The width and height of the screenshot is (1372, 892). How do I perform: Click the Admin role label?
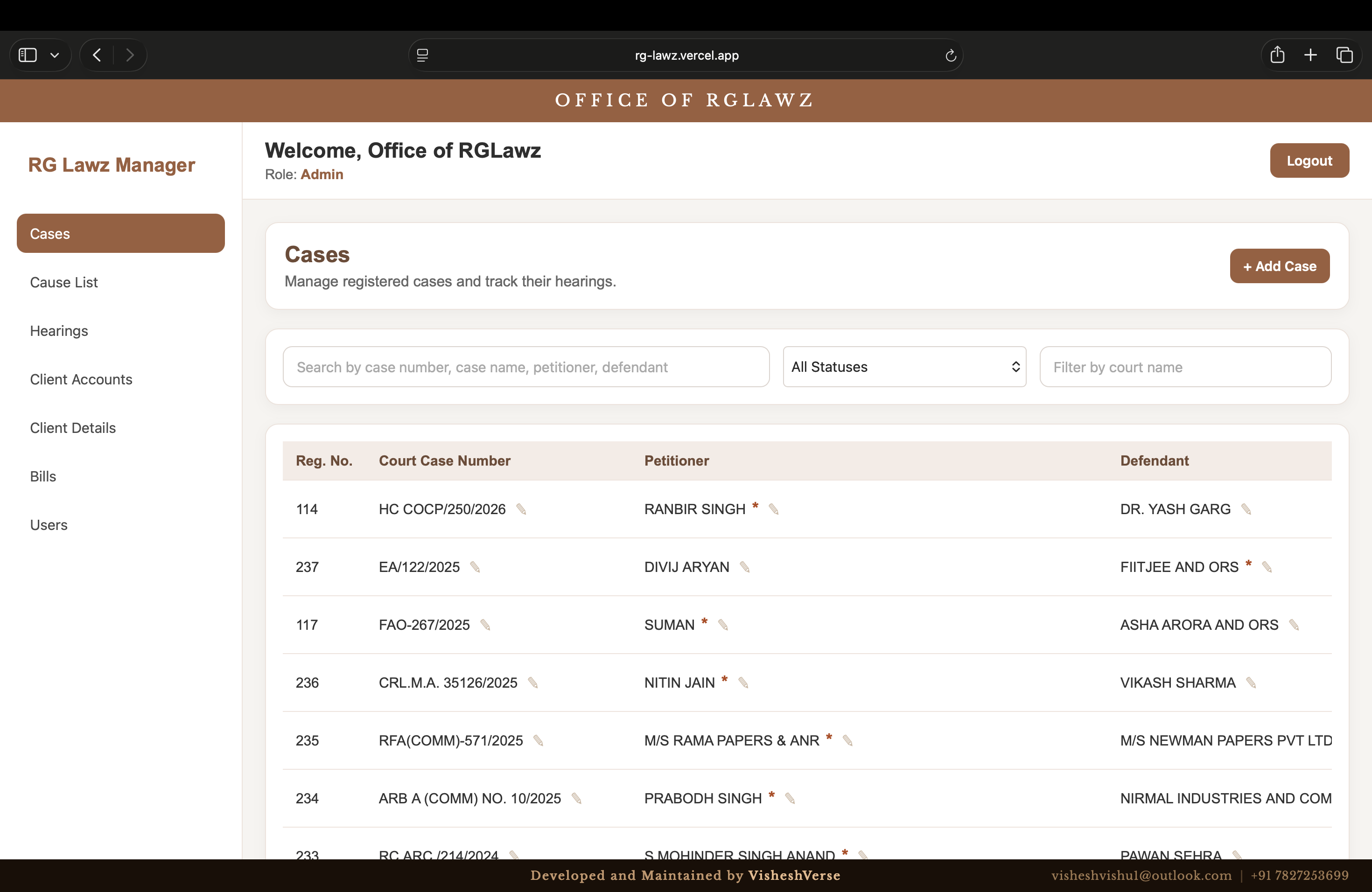click(x=322, y=174)
